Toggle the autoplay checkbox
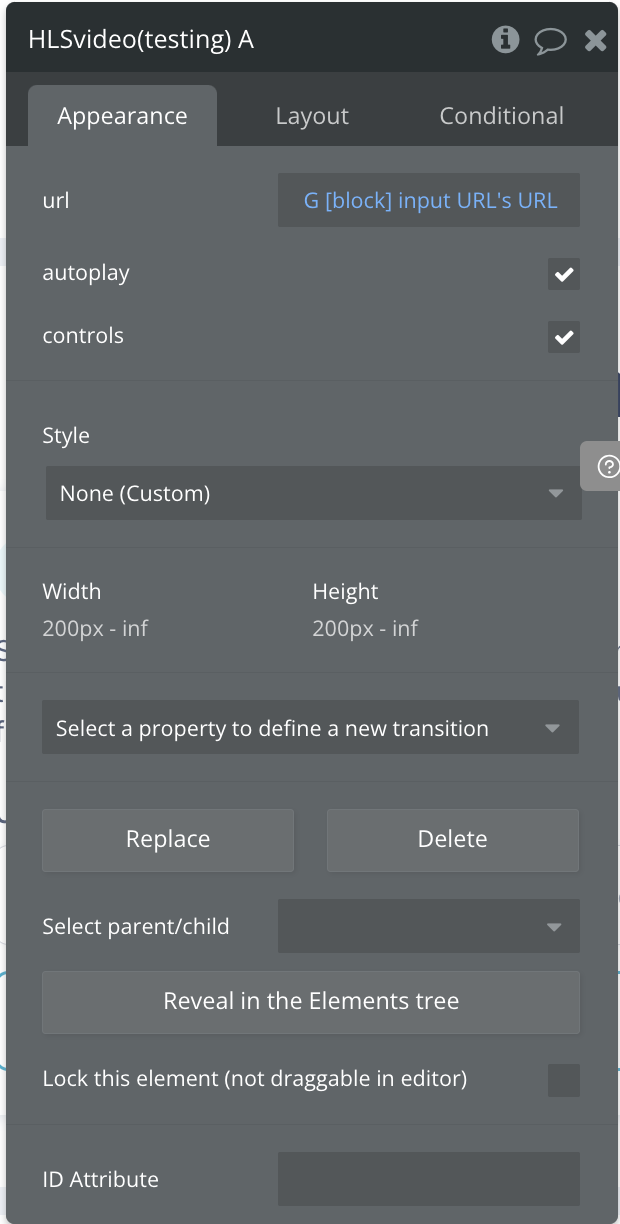 pos(564,274)
